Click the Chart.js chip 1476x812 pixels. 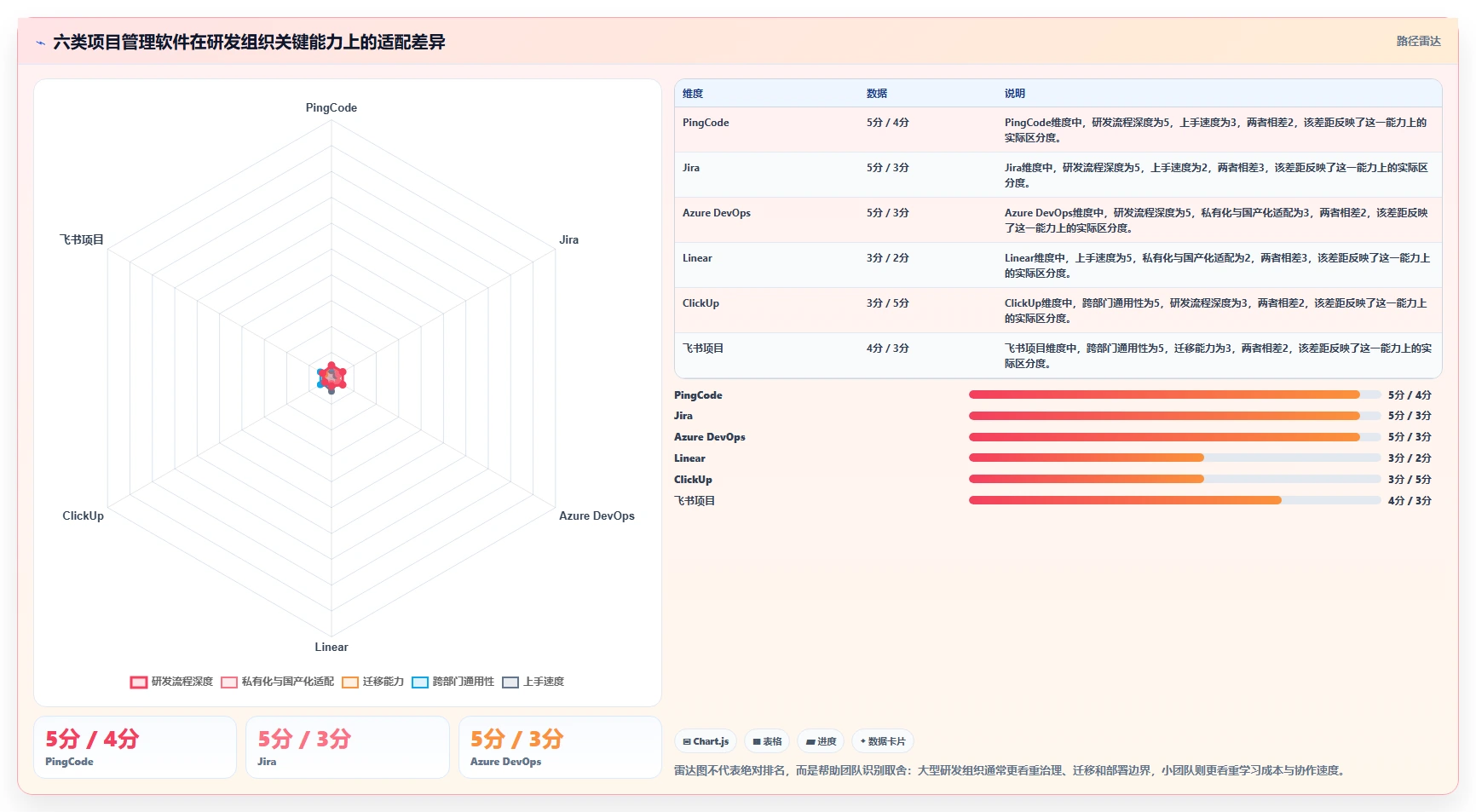706,741
